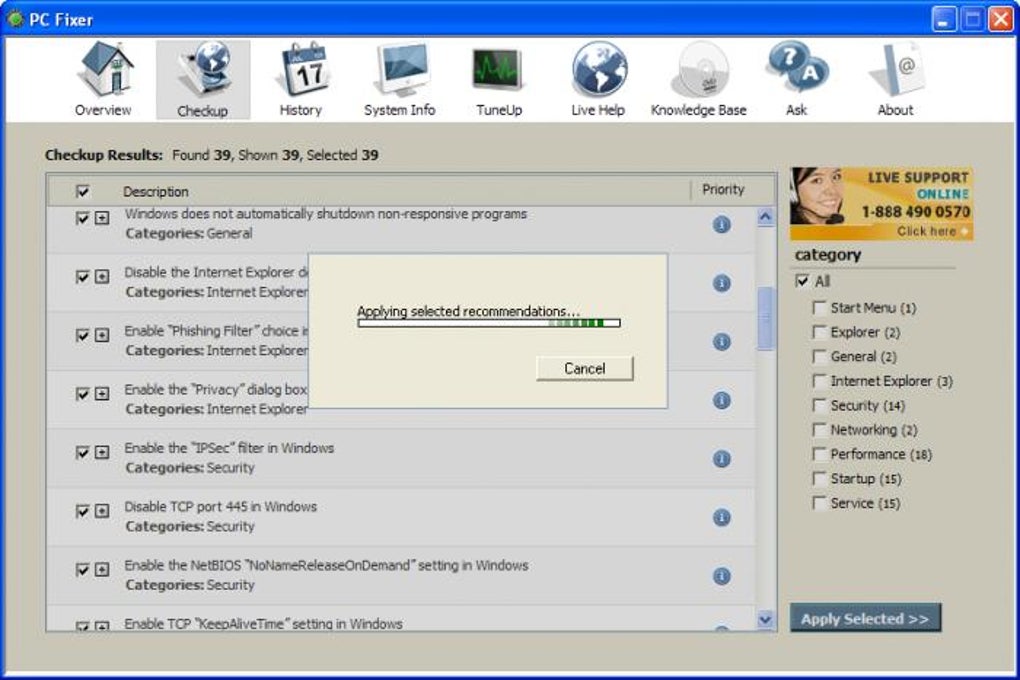Click the PC Fixer title bar logo
Image resolution: width=1020 pixels, height=680 pixels.
point(14,20)
